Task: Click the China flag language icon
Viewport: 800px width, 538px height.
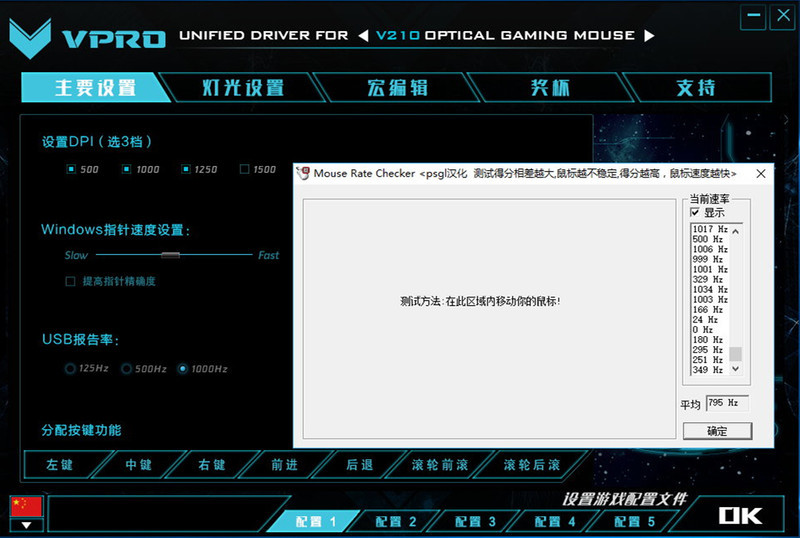Action: 27,506
